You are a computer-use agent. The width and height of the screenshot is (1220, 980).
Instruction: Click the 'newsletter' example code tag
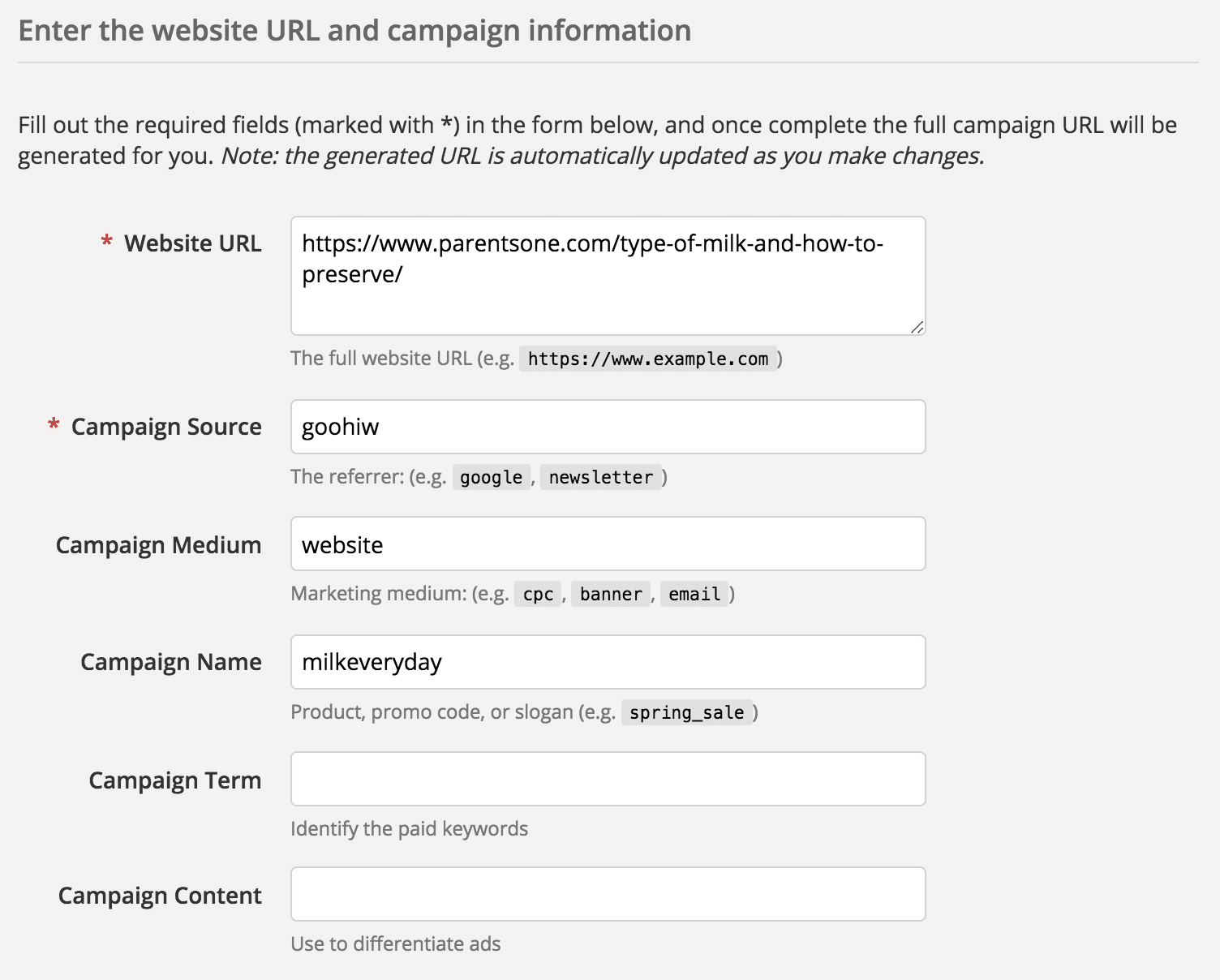coord(600,477)
